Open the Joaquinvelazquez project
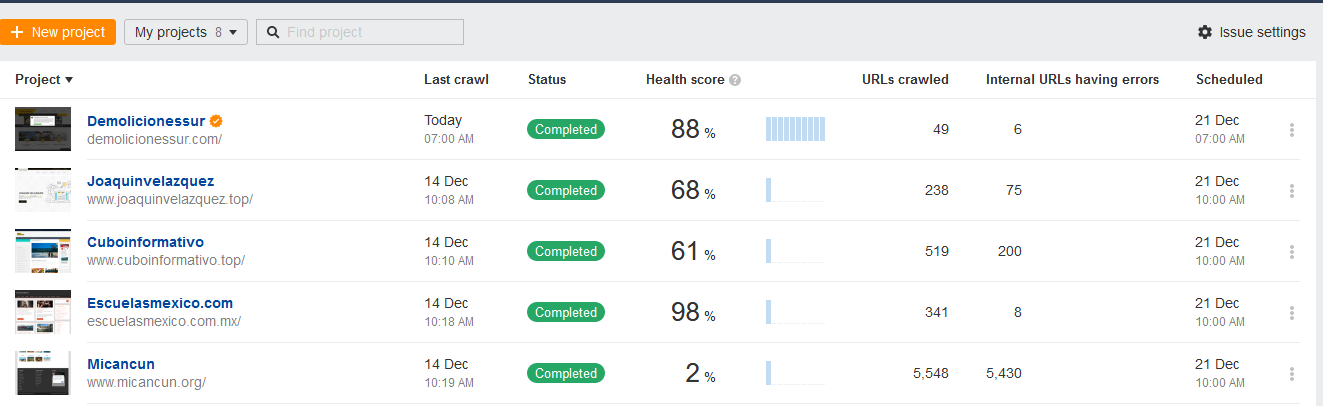Screen dimensions: 1323x406 150,181
